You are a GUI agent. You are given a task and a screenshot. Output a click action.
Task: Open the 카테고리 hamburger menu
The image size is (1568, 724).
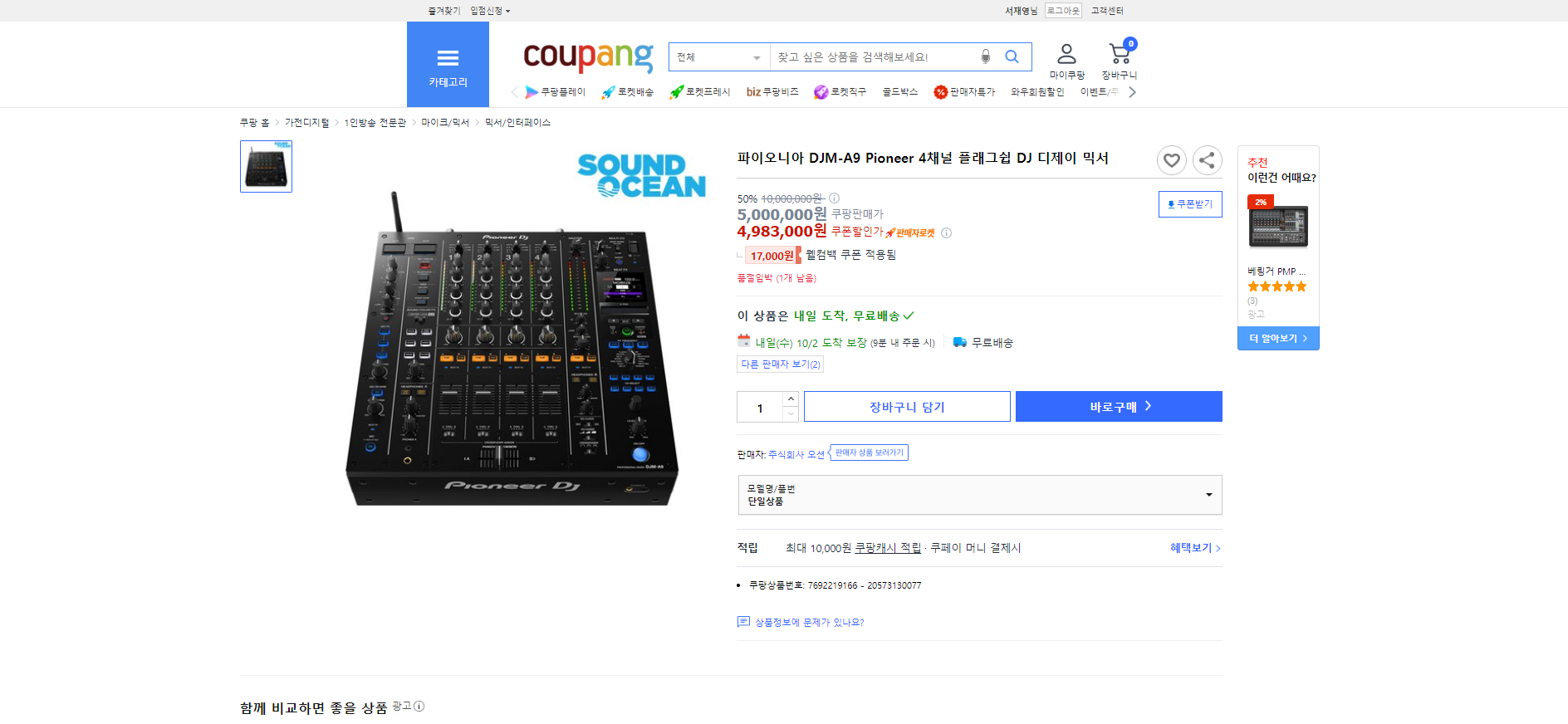[x=448, y=65]
